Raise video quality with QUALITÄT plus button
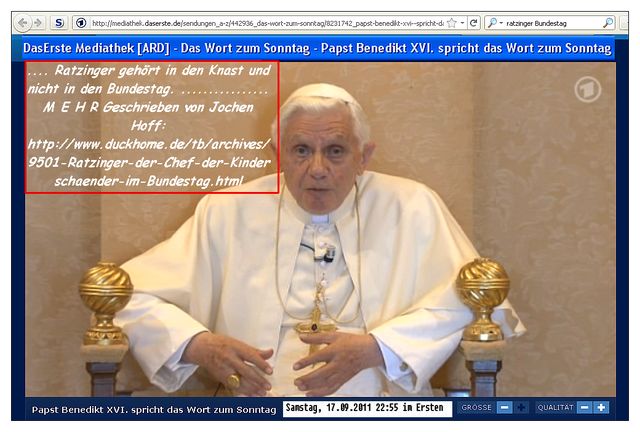 (x=601, y=408)
